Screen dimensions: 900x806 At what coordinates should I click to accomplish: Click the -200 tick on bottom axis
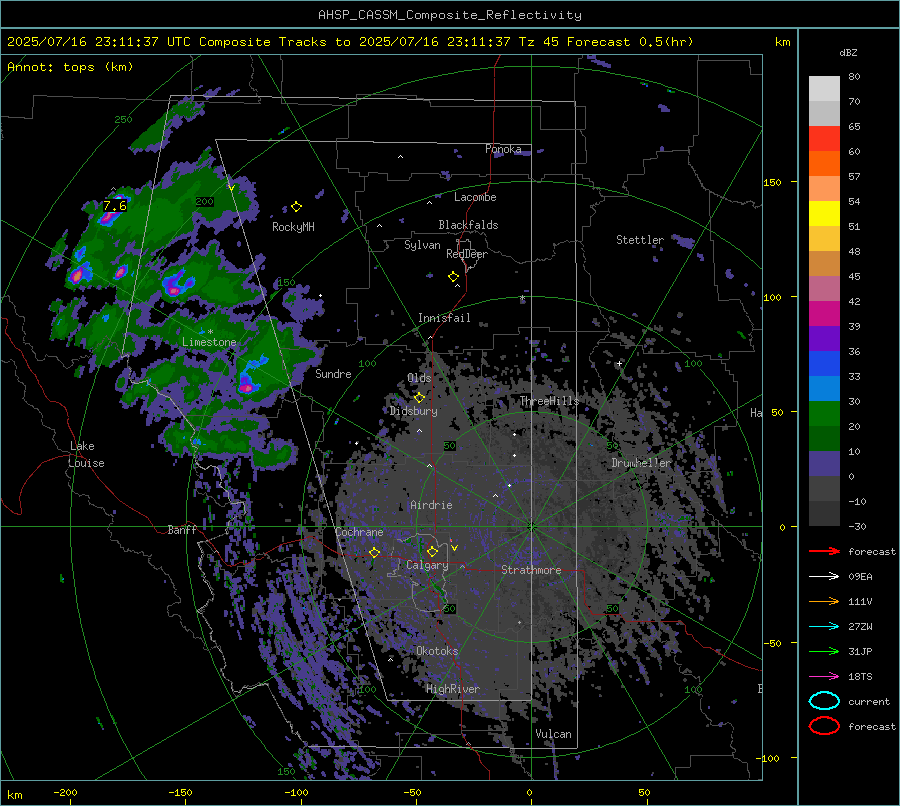[x=65, y=793]
